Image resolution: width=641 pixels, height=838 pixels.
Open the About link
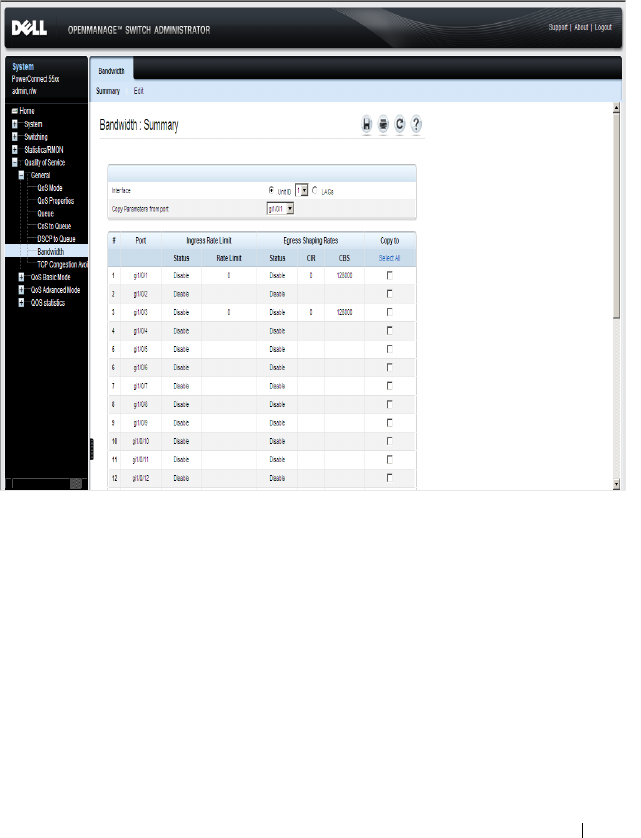(x=581, y=27)
